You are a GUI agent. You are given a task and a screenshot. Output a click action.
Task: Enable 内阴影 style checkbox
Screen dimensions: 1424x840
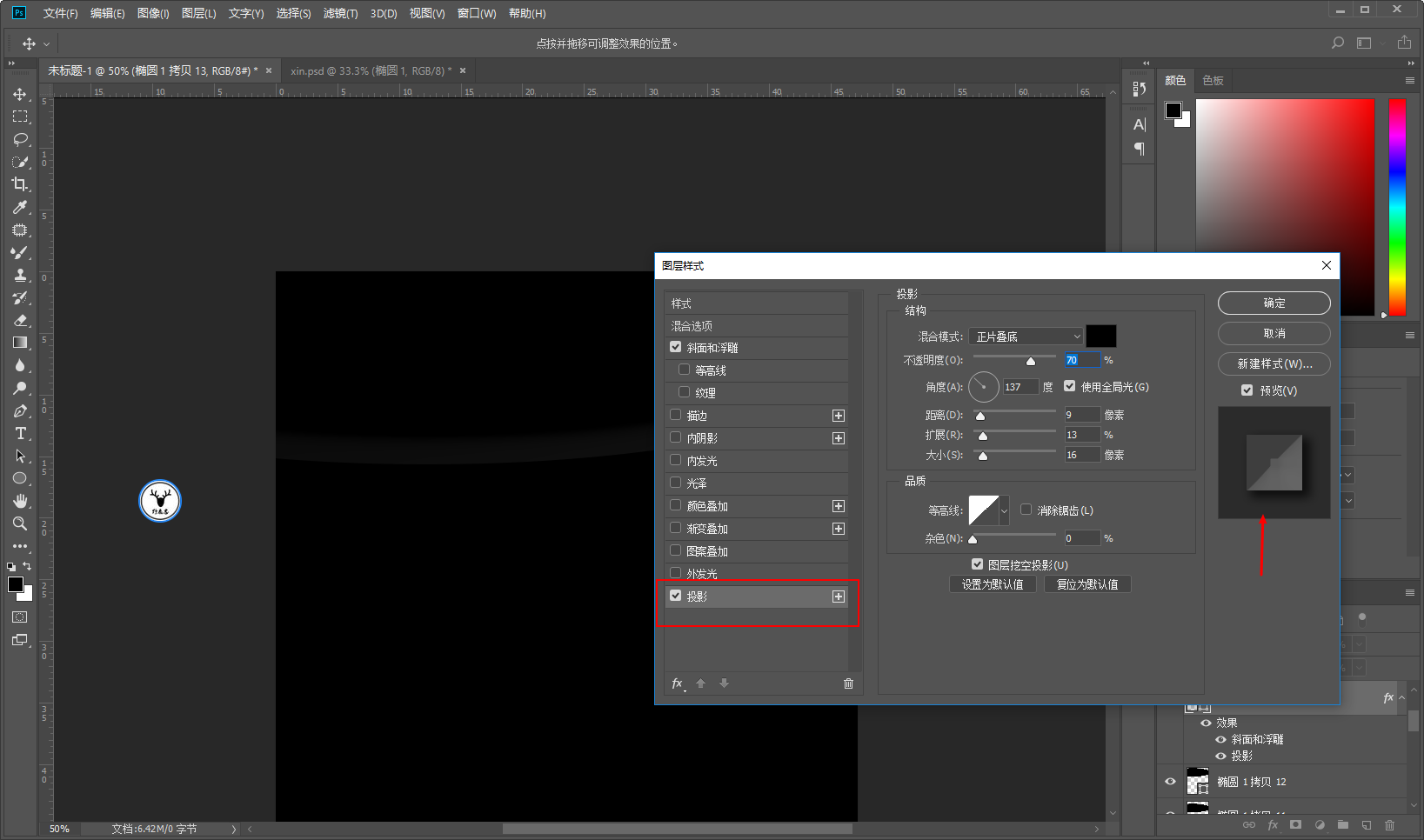[675, 437]
